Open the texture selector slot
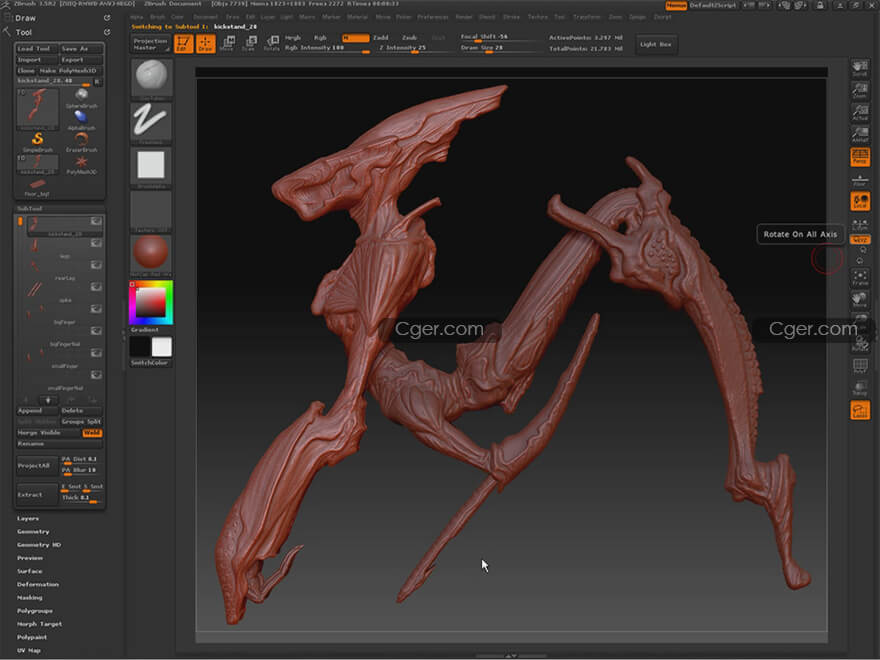 point(152,210)
